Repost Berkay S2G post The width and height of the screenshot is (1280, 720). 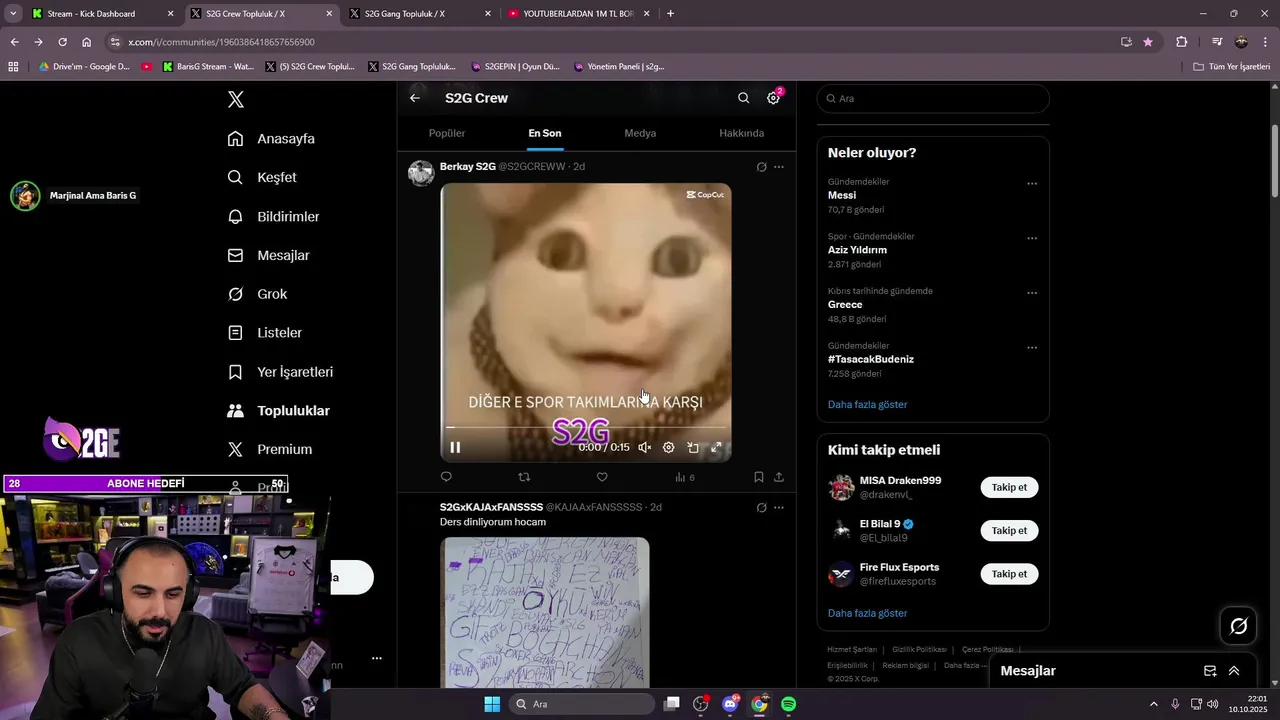pyautogui.click(x=524, y=477)
